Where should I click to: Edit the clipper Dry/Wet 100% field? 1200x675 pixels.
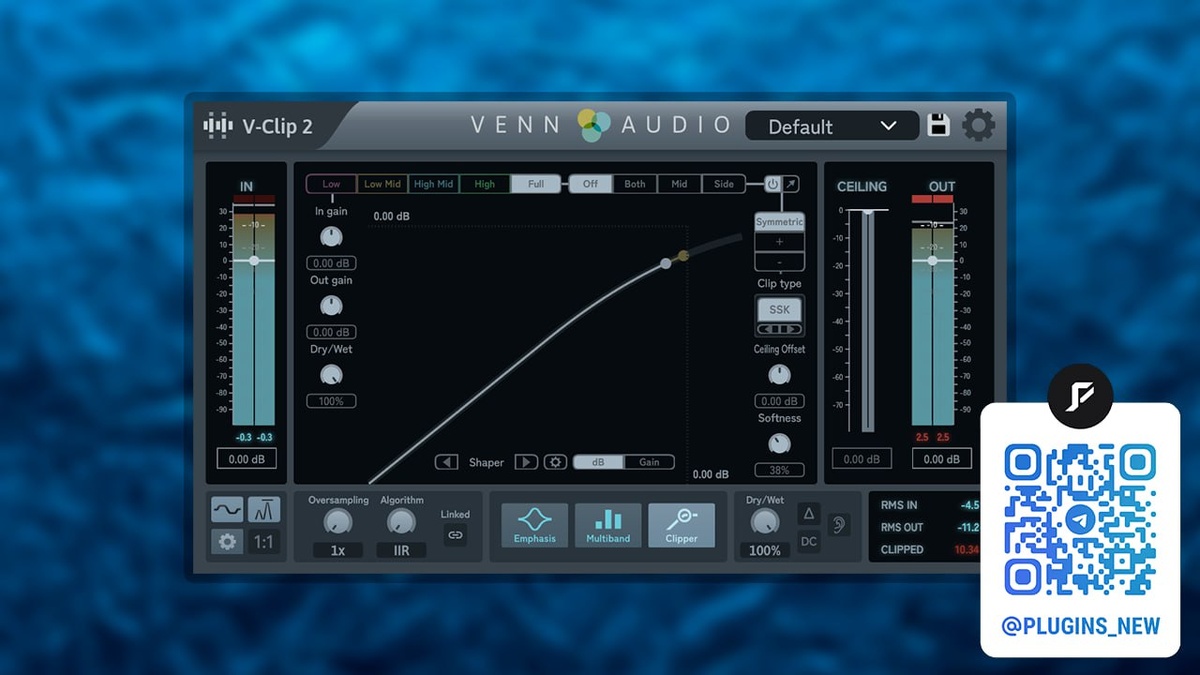click(x=331, y=401)
